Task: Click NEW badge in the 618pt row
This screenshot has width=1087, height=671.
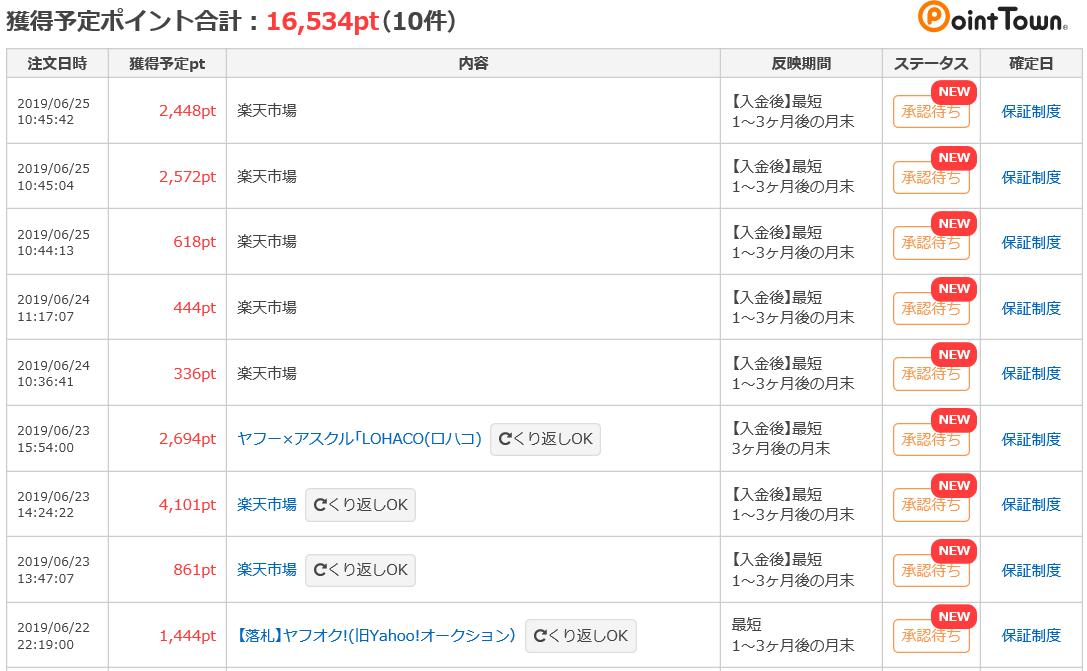Action: [x=954, y=224]
